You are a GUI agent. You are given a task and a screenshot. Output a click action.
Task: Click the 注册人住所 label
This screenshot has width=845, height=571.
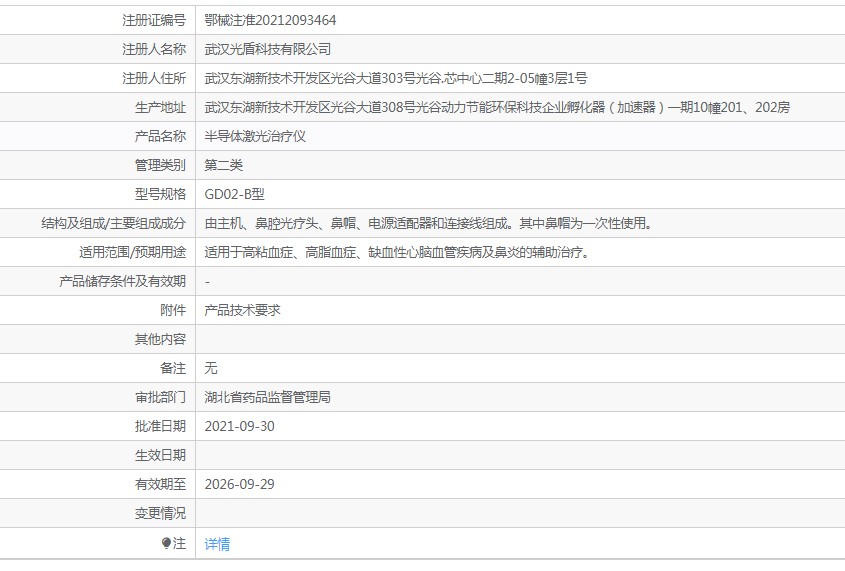pyautogui.click(x=154, y=79)
